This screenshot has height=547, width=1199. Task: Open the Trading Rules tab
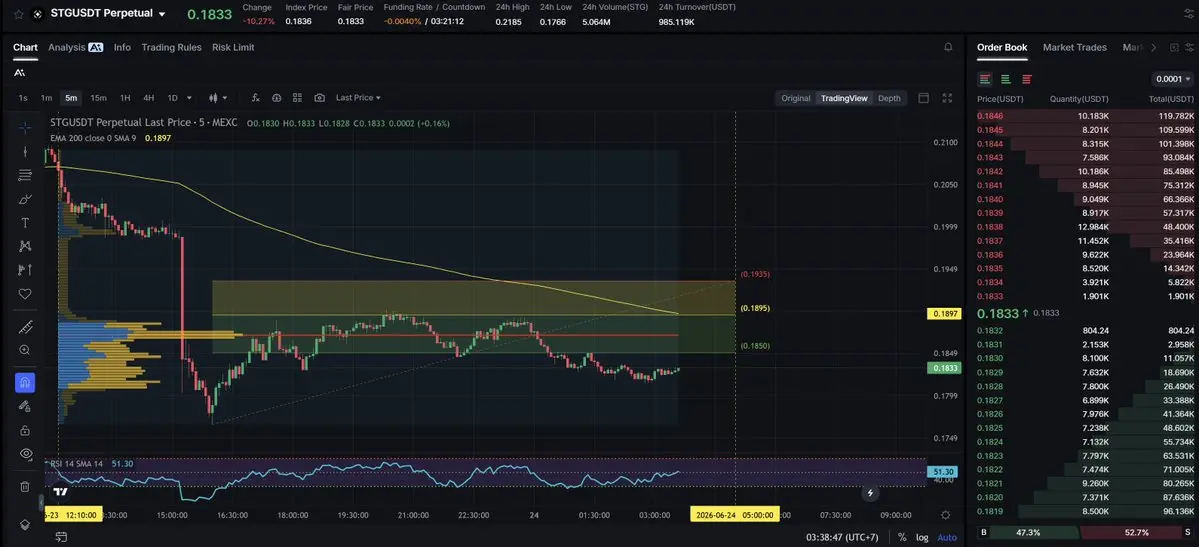click(x=171, y=47)
